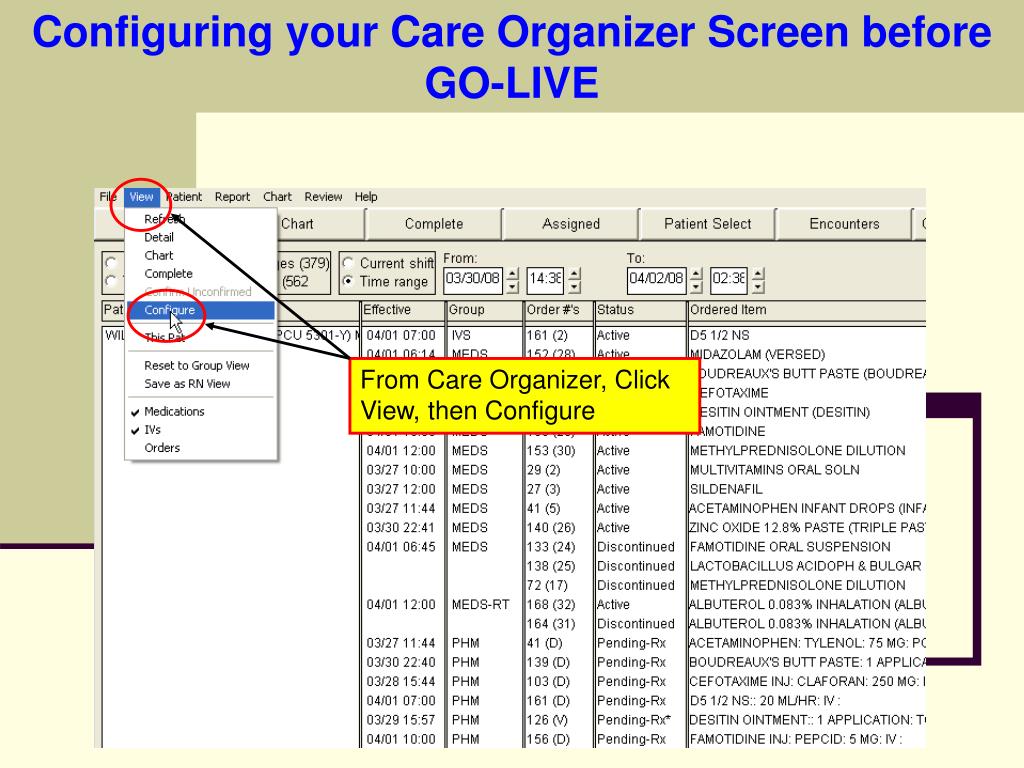Open the Report menu
1024x768 pixels.
click(232, 197)
